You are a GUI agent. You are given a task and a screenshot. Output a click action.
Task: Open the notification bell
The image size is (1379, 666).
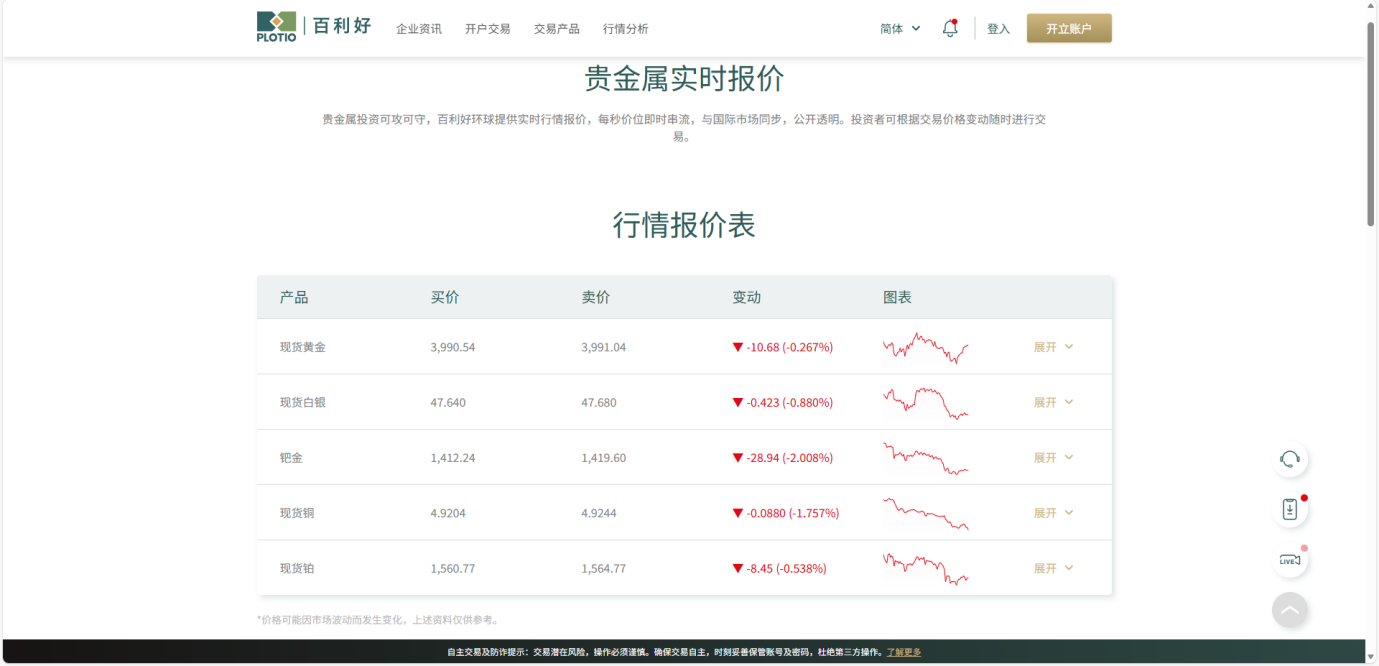click(x=948, y=28)
